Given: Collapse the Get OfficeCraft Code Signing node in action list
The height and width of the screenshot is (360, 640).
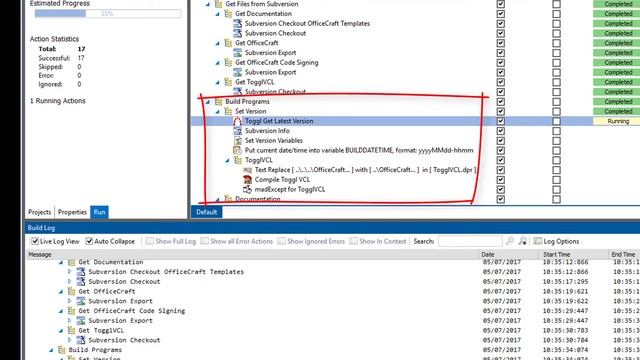Looking at the screenshot, I should click(x=218, y=63).
